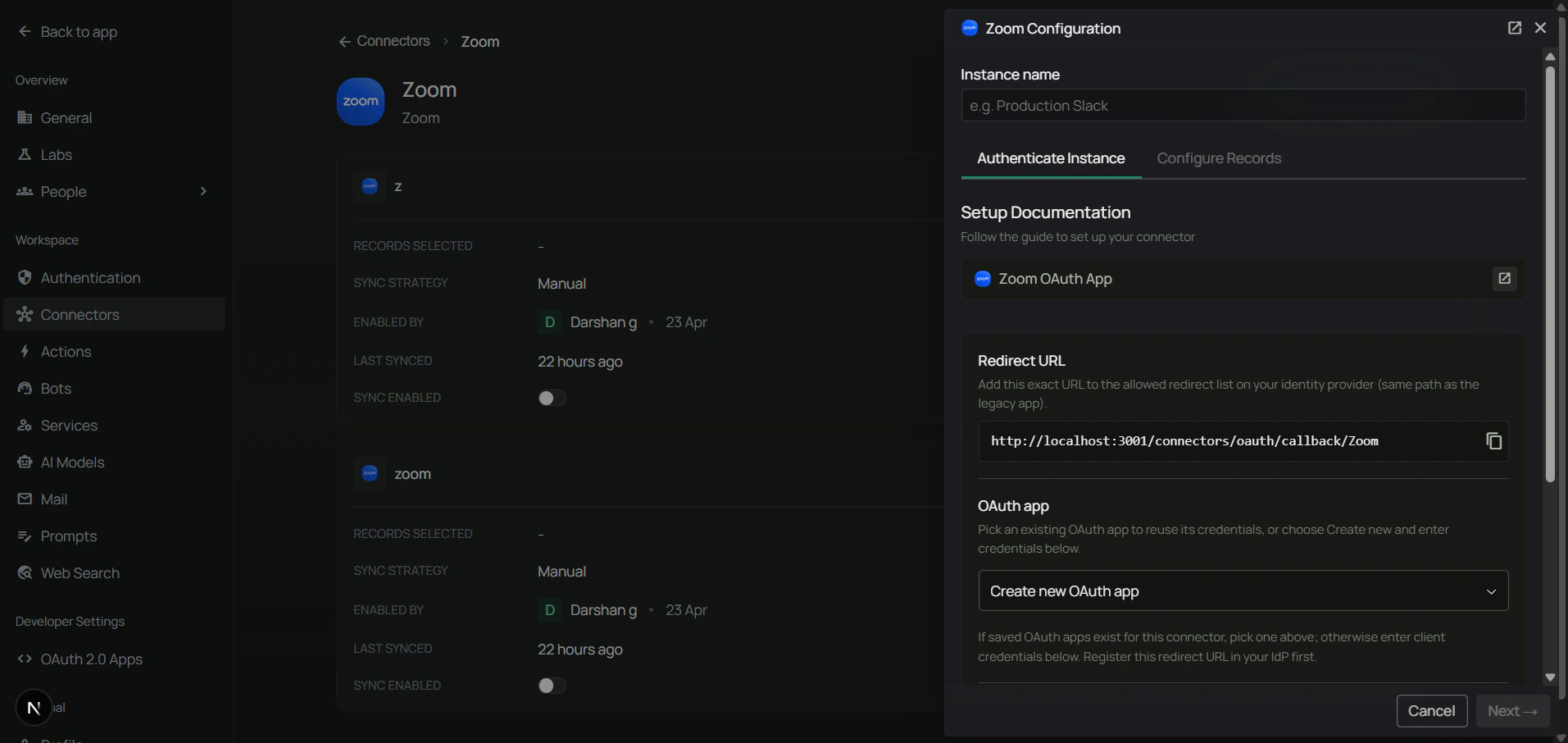The image size is (1568, 743).
Task: Click the Mail envelope icon
Action: (x=25, y=499)
